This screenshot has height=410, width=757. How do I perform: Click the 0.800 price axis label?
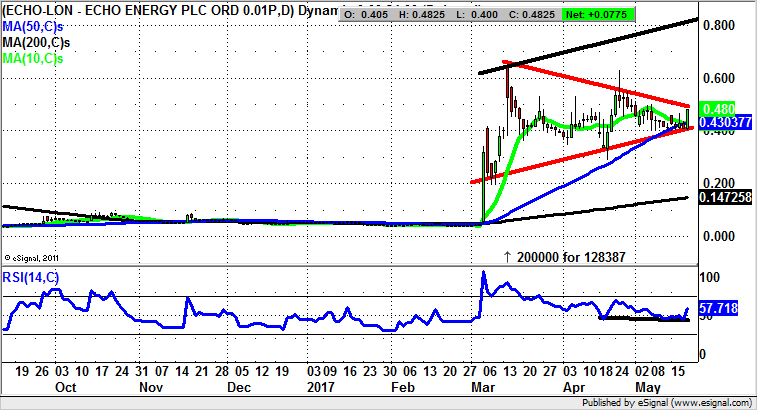tap(717, 25)
